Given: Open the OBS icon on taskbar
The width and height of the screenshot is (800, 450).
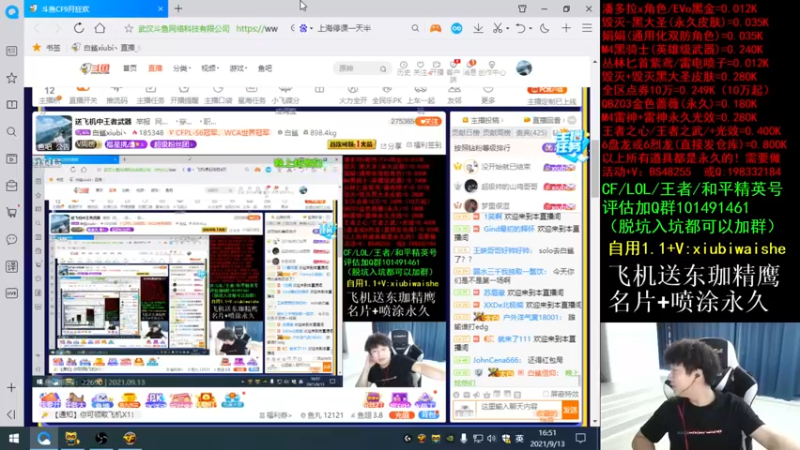Looking at the screenshot, I should point(101,438).
